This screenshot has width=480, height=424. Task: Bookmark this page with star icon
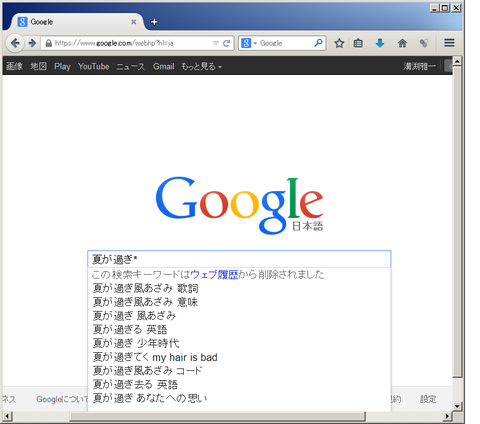click(x=339, y=43)
